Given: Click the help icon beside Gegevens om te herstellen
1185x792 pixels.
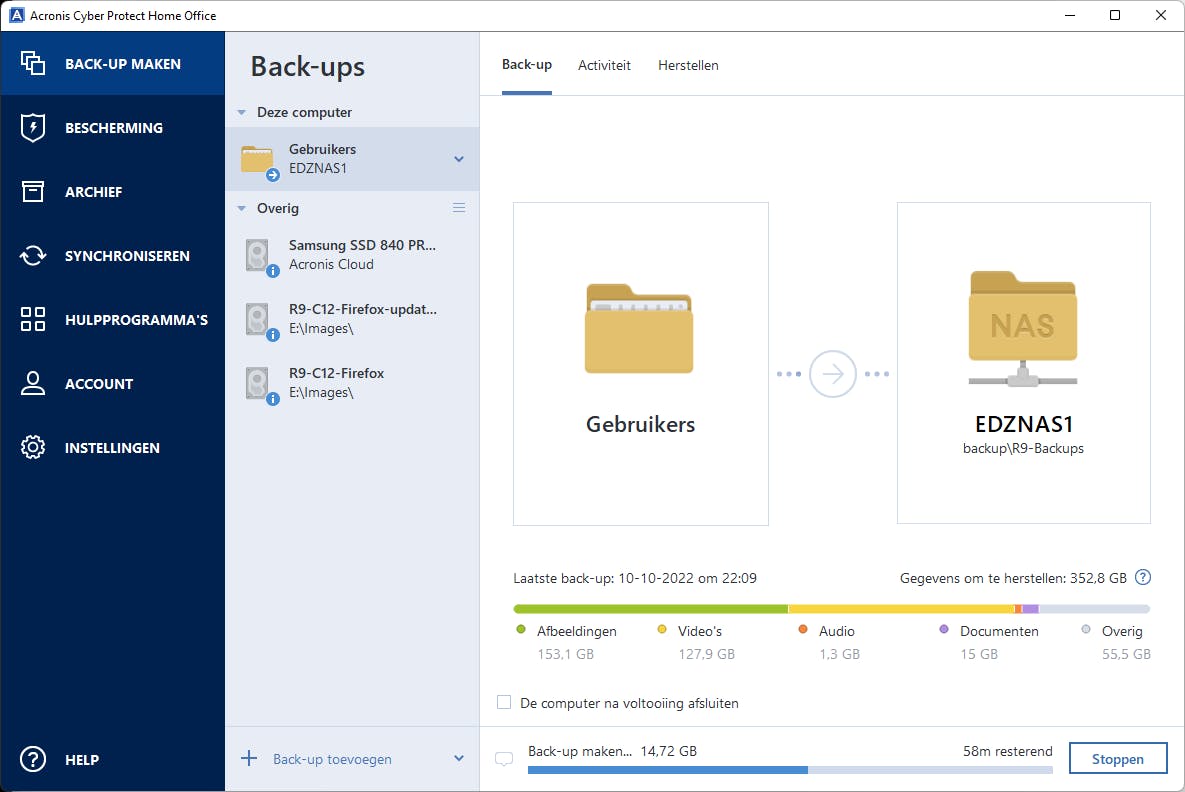Looking at the screenshot, I should (x=1143, y=577).
